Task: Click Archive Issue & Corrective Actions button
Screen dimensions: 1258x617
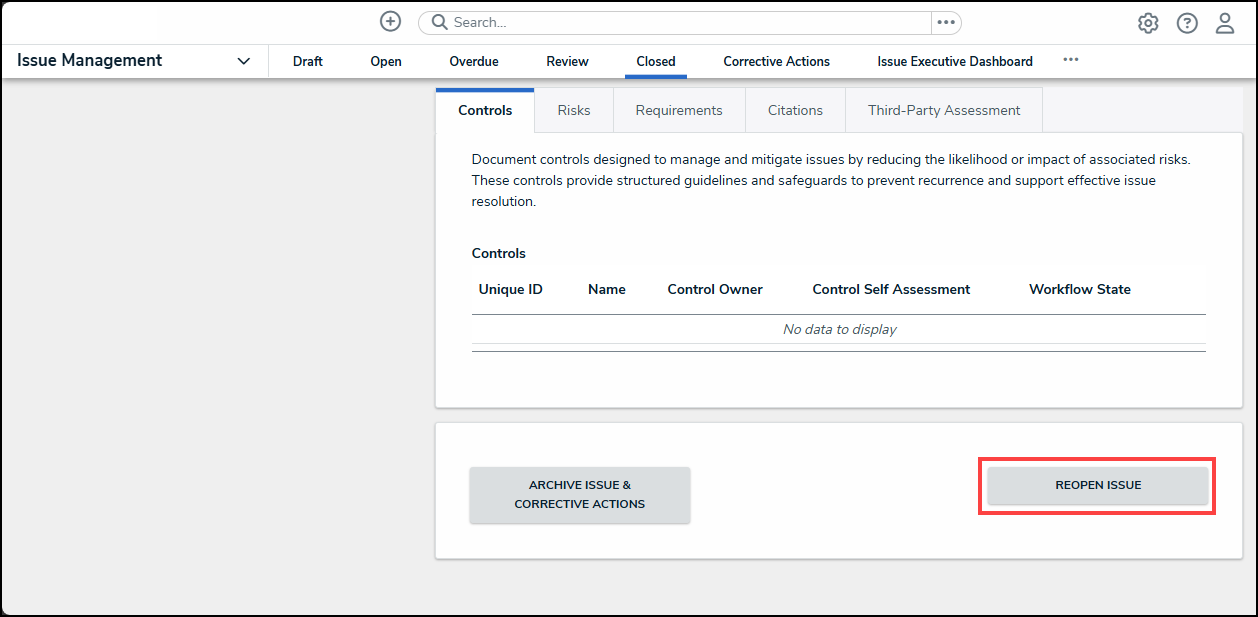Action: (x=580, y=494)
